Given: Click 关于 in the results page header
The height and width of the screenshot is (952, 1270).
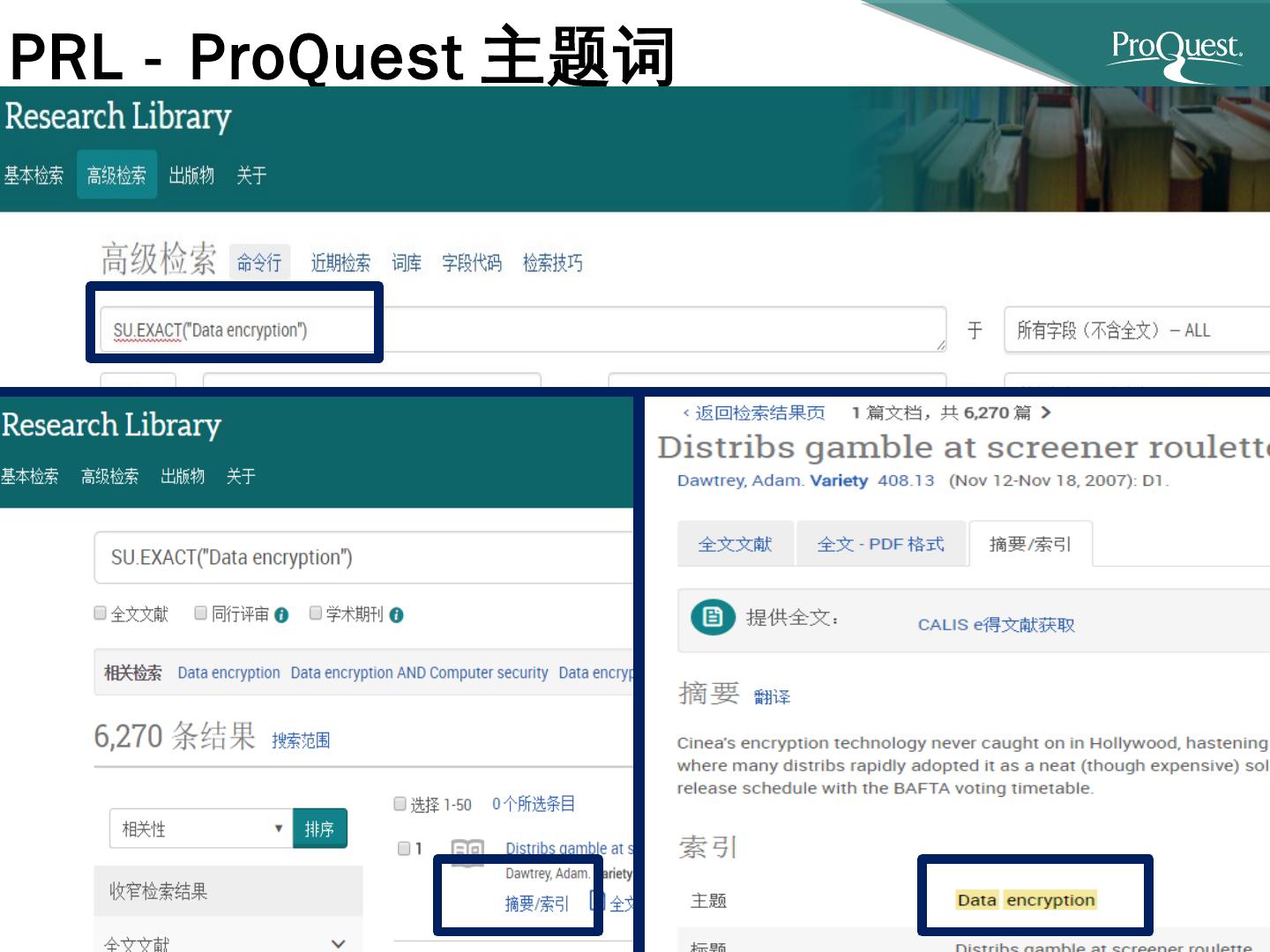Looking at the screenshot, I should click(x=241, y=476).
